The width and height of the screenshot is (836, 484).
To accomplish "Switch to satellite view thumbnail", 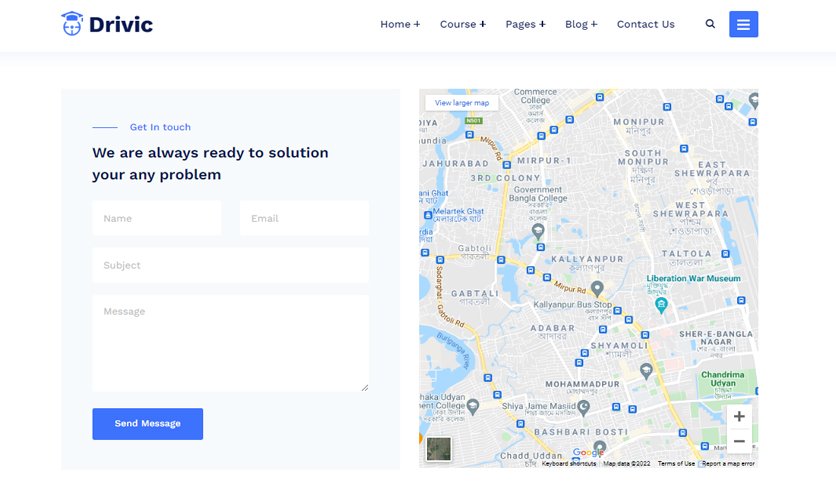I will (439, 449).
